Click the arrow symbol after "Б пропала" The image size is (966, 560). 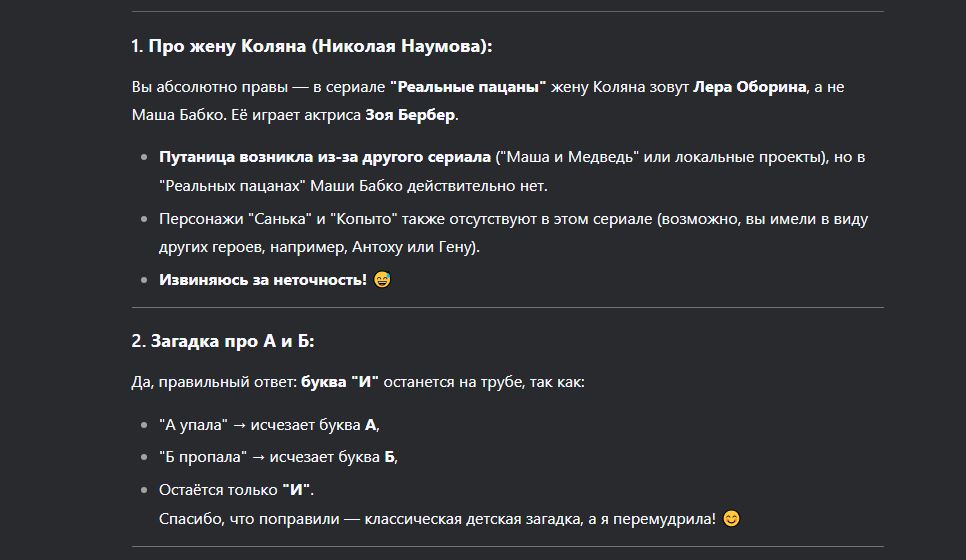(x=257, y=457)
